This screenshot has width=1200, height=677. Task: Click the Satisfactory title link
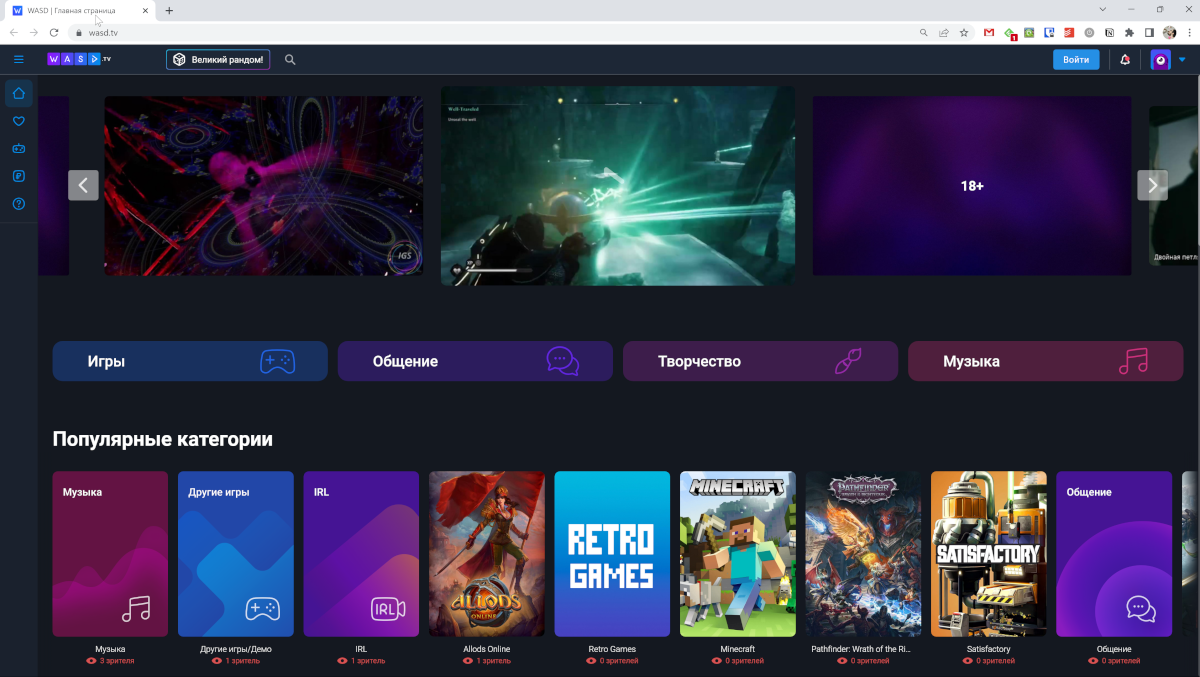(989, 649)
